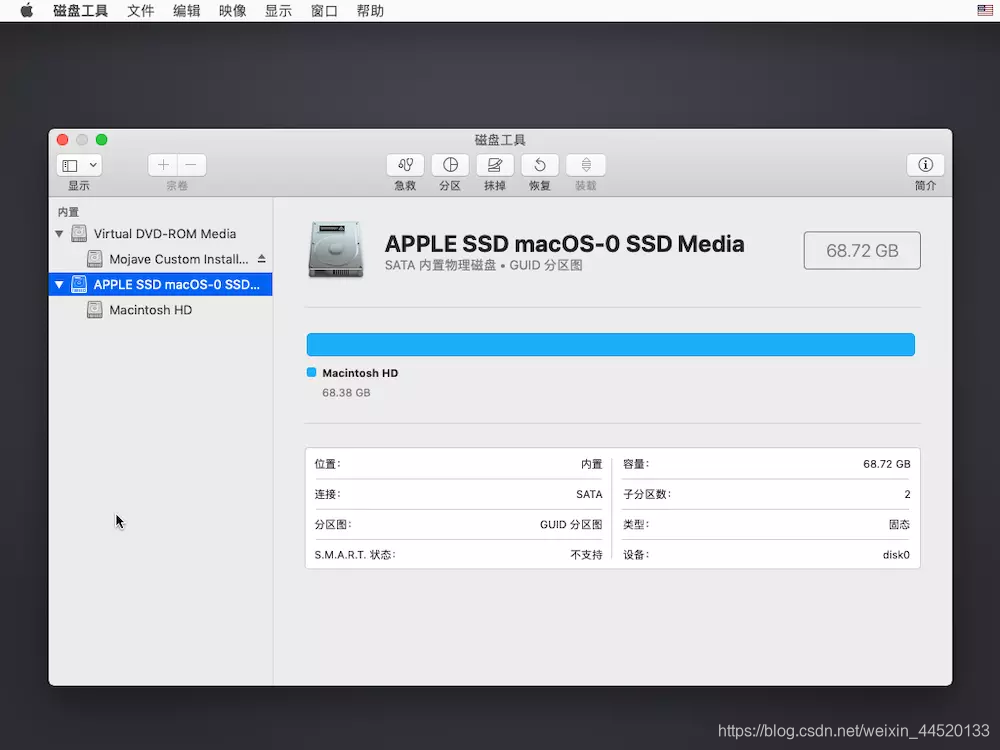Click the Mount (装载) toolbar icon
The width and height of the screenshot is (1000, 750).
(585, 165)
